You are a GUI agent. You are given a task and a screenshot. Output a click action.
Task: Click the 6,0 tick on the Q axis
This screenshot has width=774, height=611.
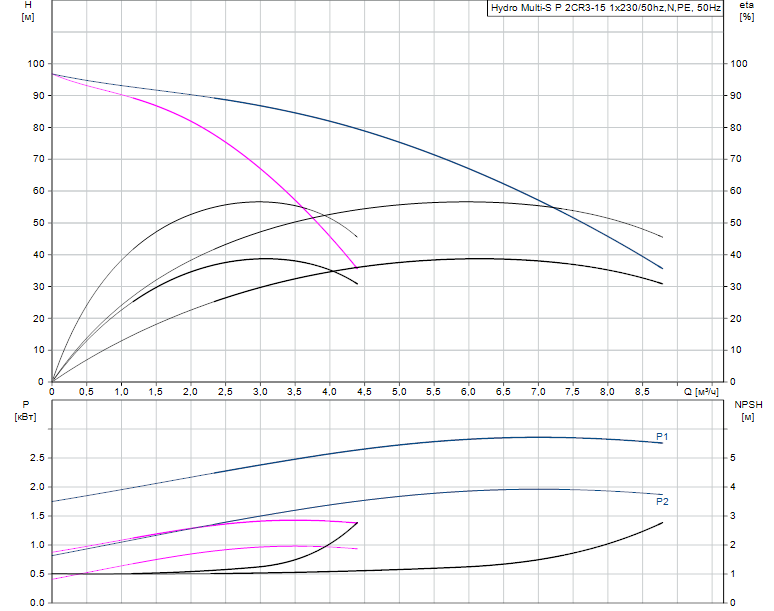click(x=468, y=392)
